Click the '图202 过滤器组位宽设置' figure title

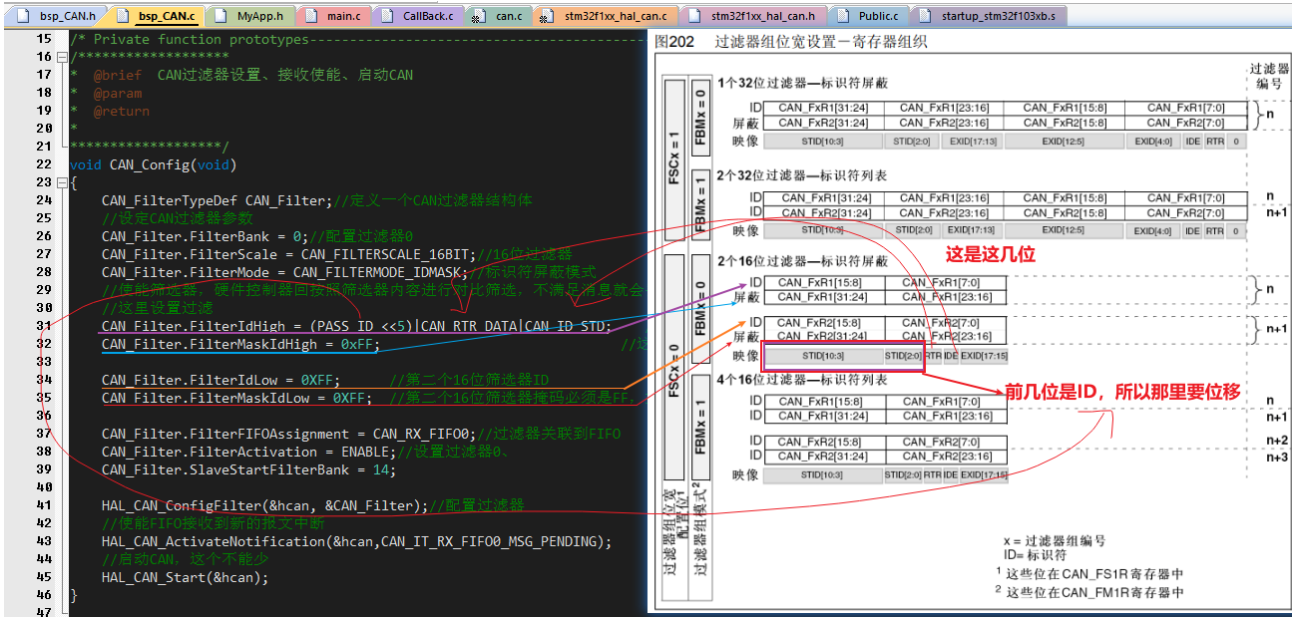[x=790, y=43]
